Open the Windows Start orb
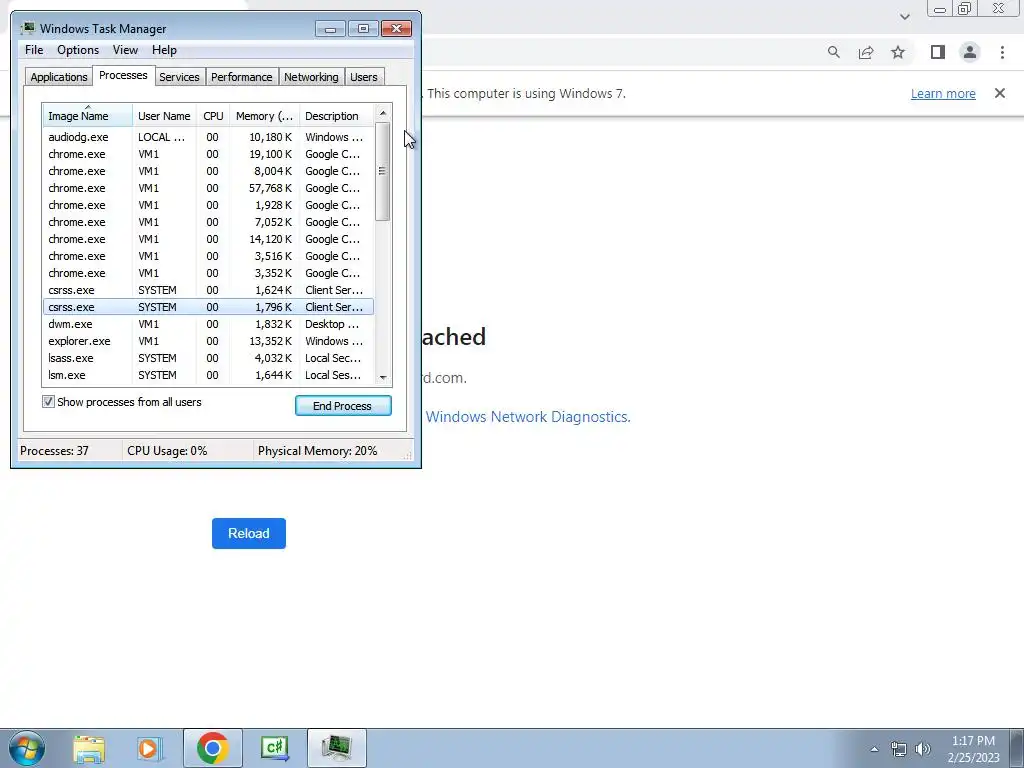 27,748
